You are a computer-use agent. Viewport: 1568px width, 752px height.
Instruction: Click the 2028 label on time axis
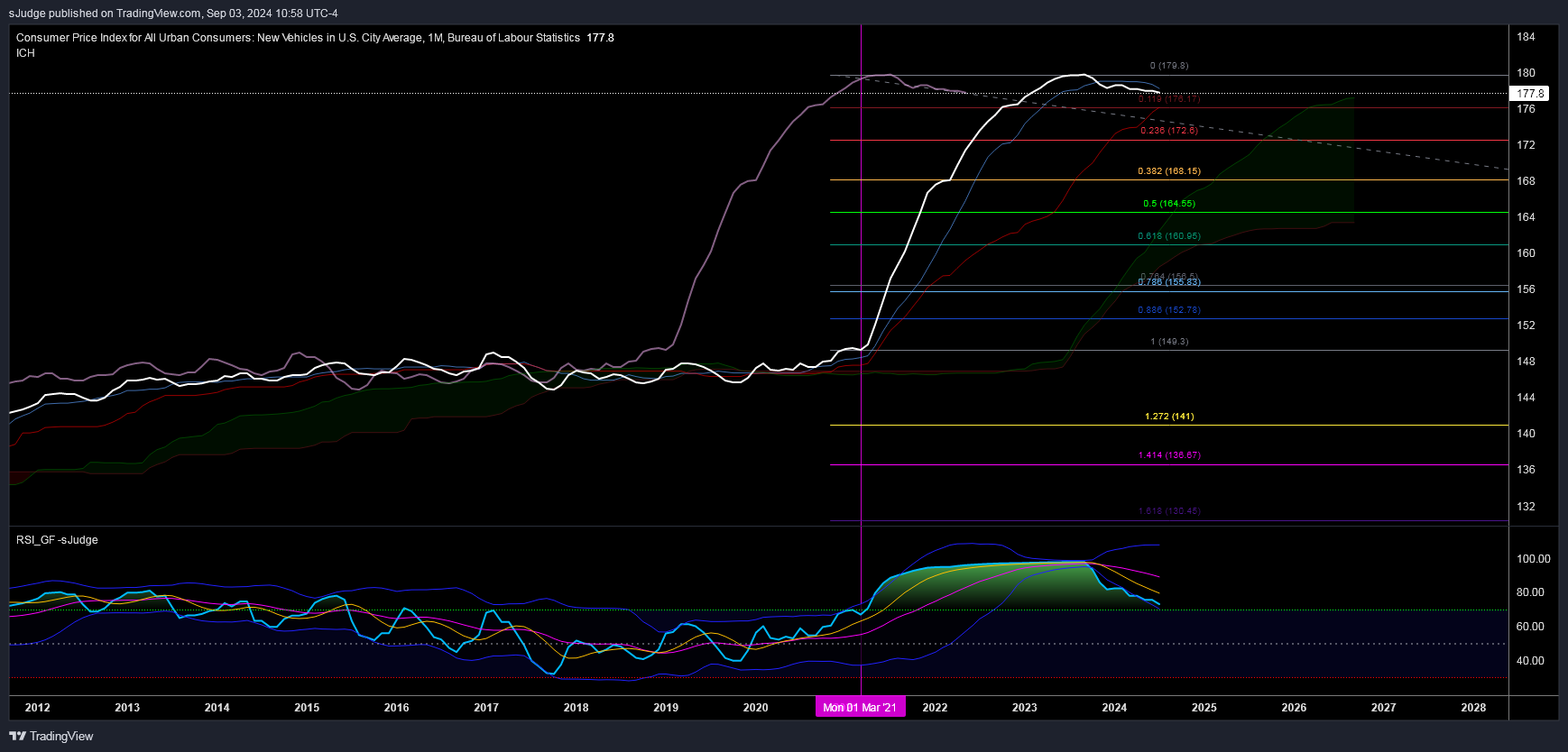(1474, 708)
